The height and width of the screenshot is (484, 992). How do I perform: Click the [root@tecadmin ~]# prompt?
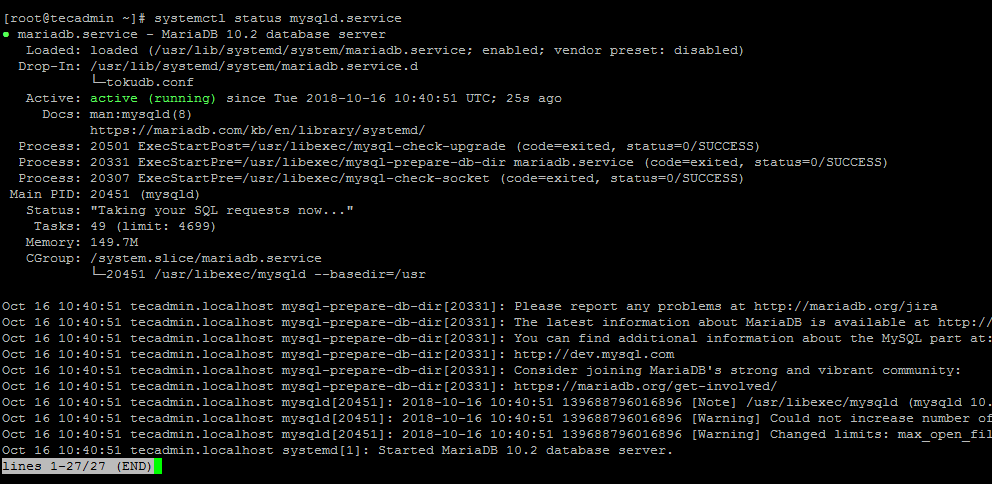point(75,18)
